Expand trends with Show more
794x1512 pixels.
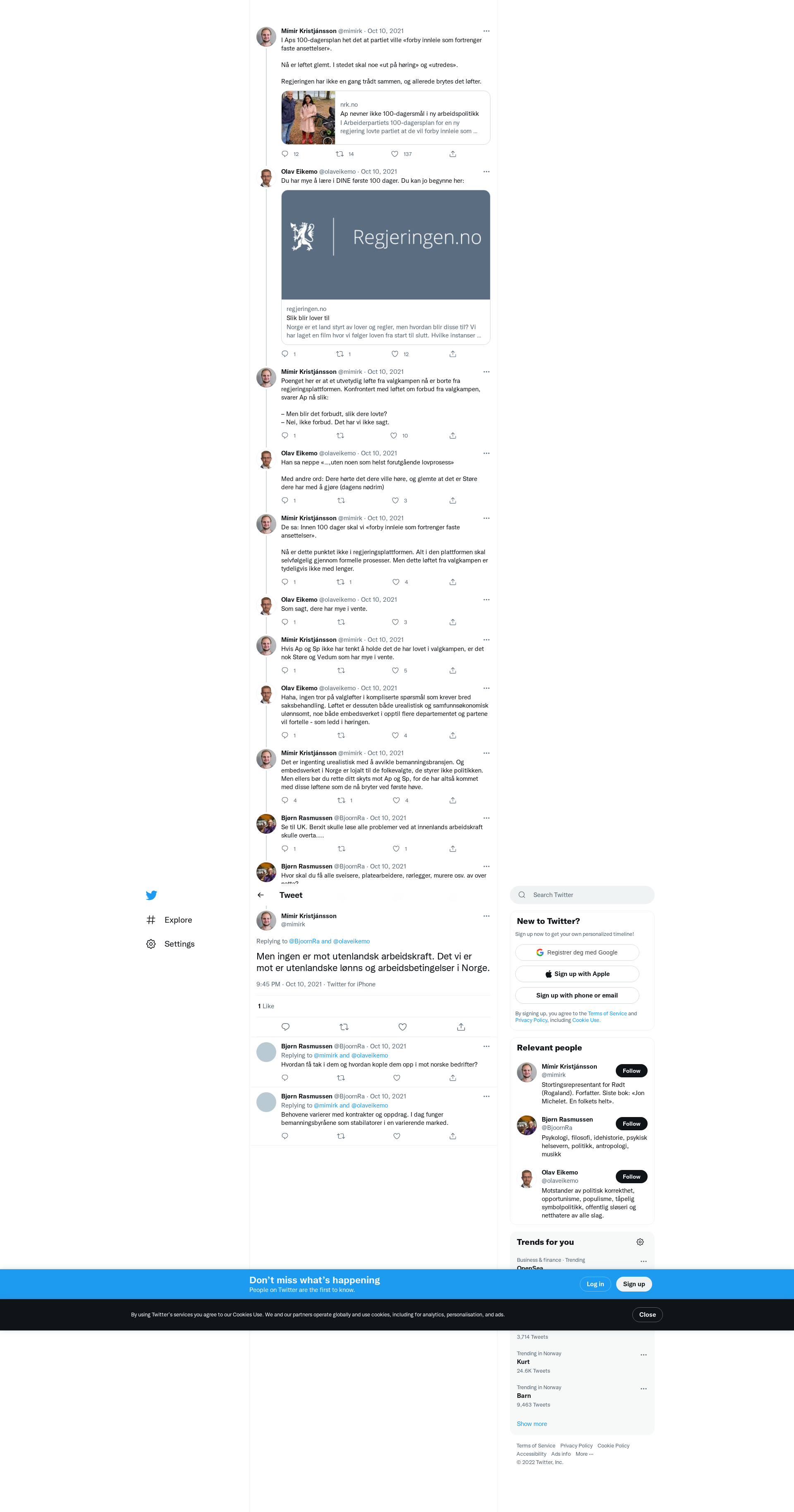click(x=532, y=1424)
